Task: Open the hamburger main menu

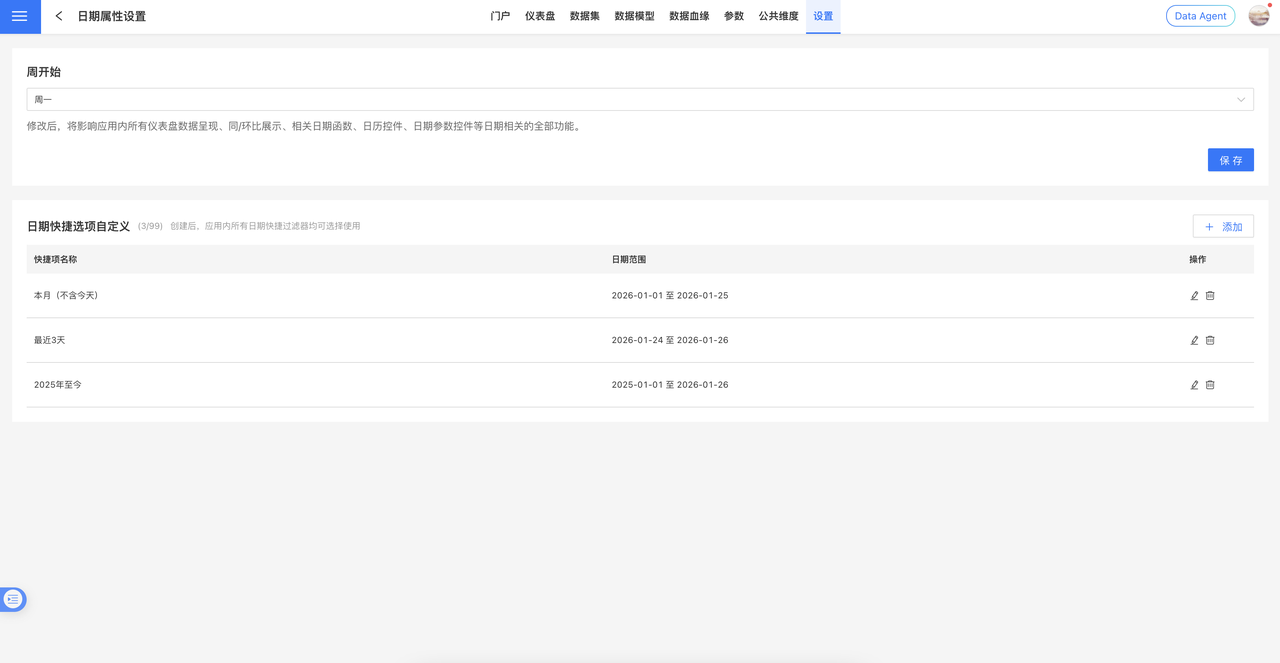Action: click(x=20, y=16)
